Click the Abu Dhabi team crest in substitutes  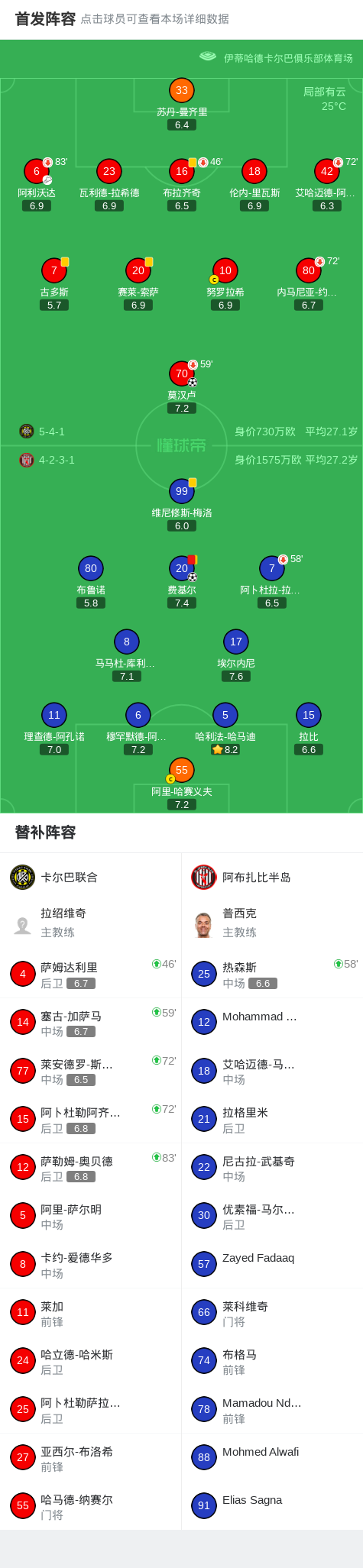204,877
